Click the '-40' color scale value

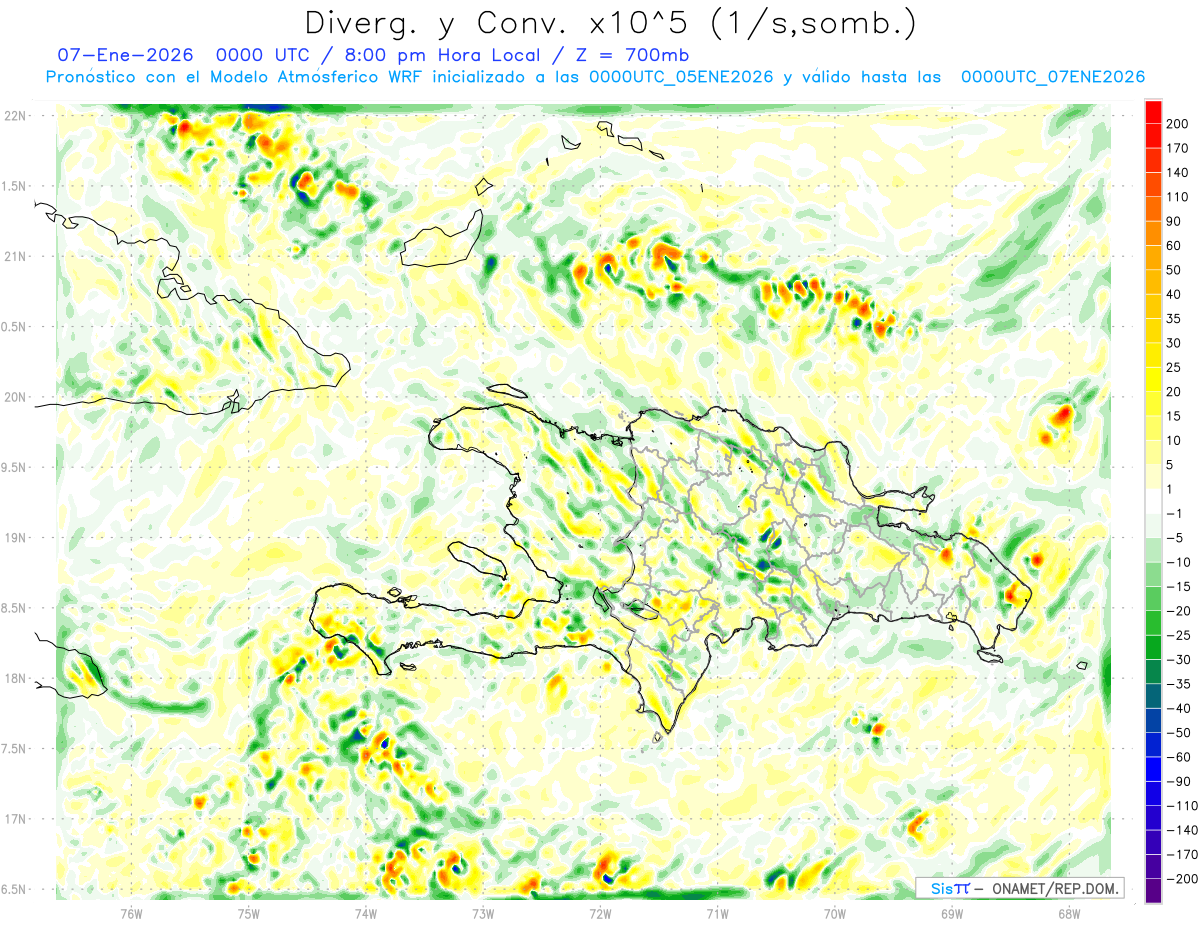click(x=1178, y=709)
